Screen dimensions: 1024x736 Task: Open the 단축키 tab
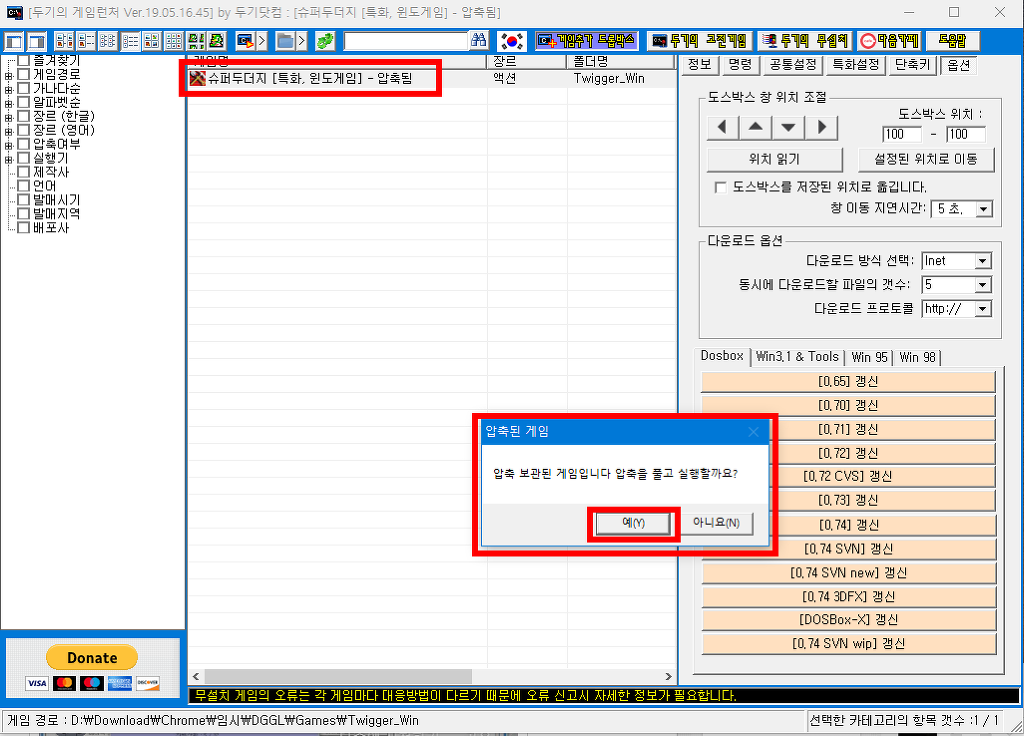click(x=913, y=64)
